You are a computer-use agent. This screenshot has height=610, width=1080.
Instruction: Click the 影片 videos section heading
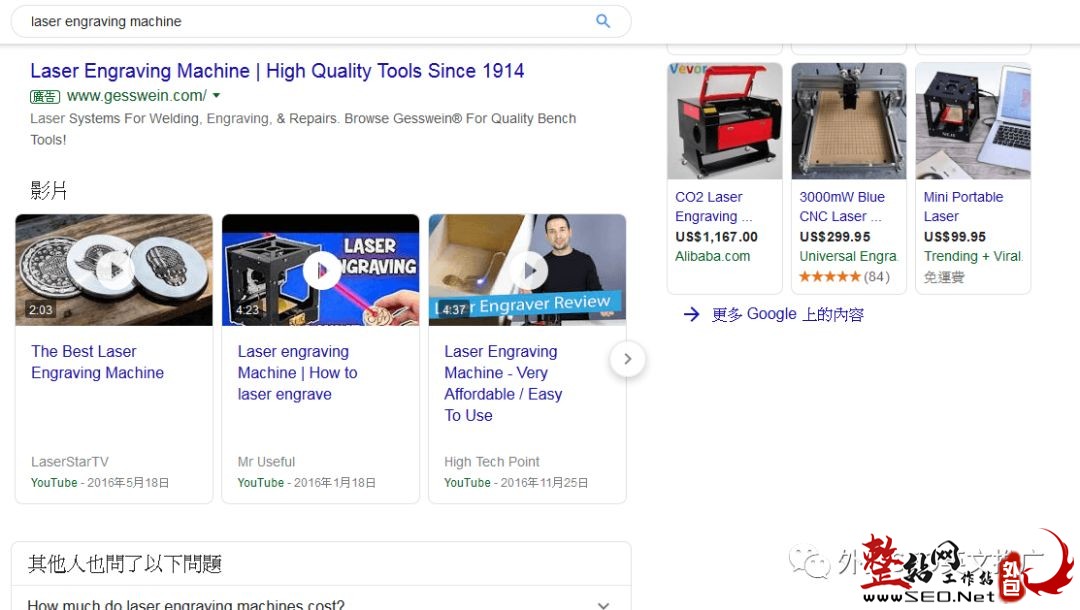tap(48, 190)
